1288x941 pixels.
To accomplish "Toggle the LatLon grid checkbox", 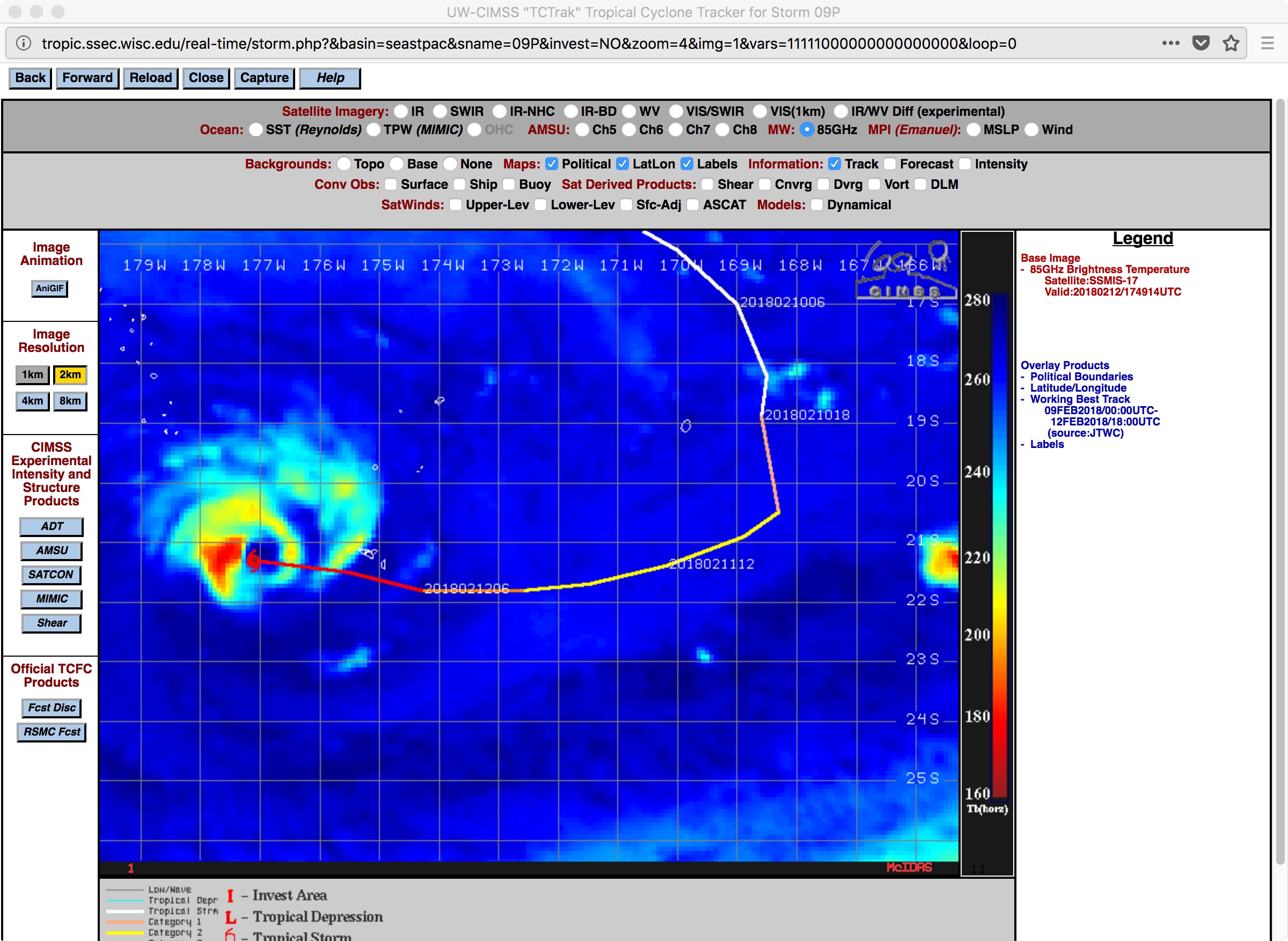I will click(623, 164).
